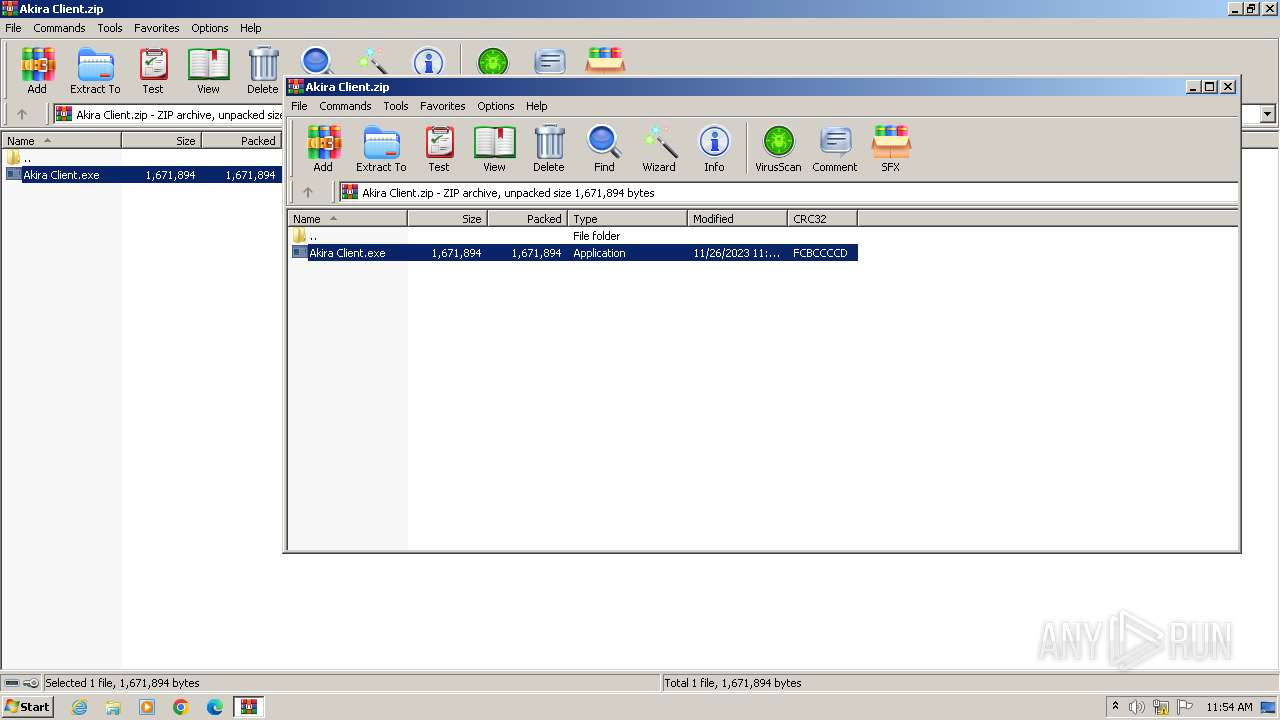Click Extract To in front window toolbar
The height and width of the screenshot is (720, 1280).
pos(381,148)
